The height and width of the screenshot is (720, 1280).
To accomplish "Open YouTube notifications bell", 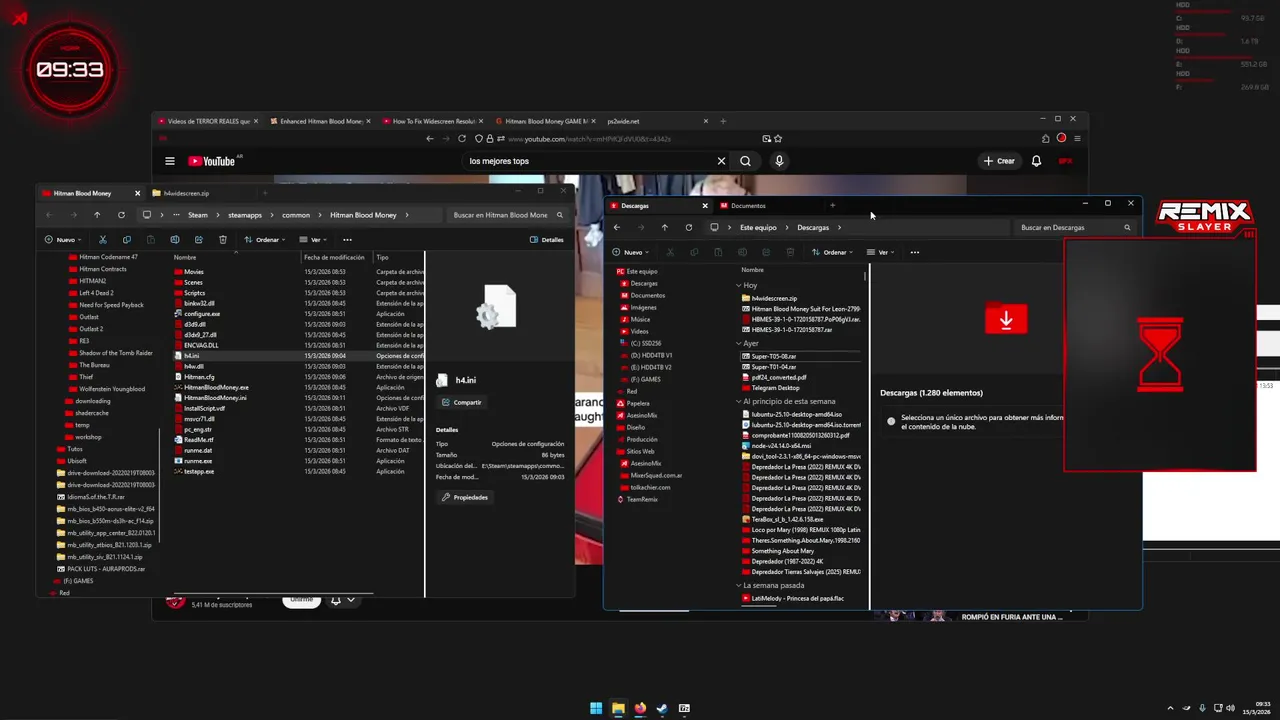I will coord(1036,161).
